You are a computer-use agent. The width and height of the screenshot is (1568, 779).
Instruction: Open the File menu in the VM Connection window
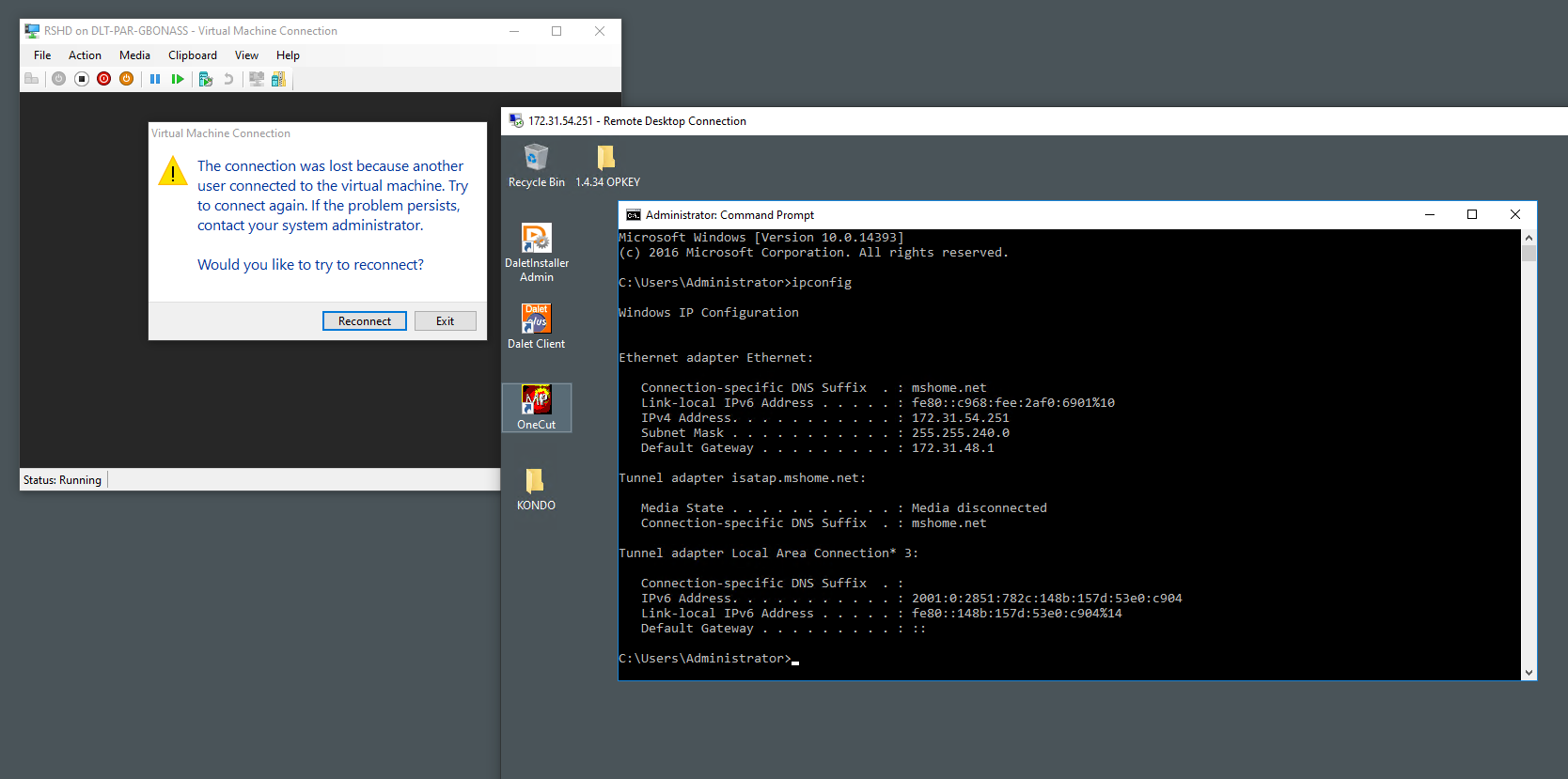click(42, 55)
